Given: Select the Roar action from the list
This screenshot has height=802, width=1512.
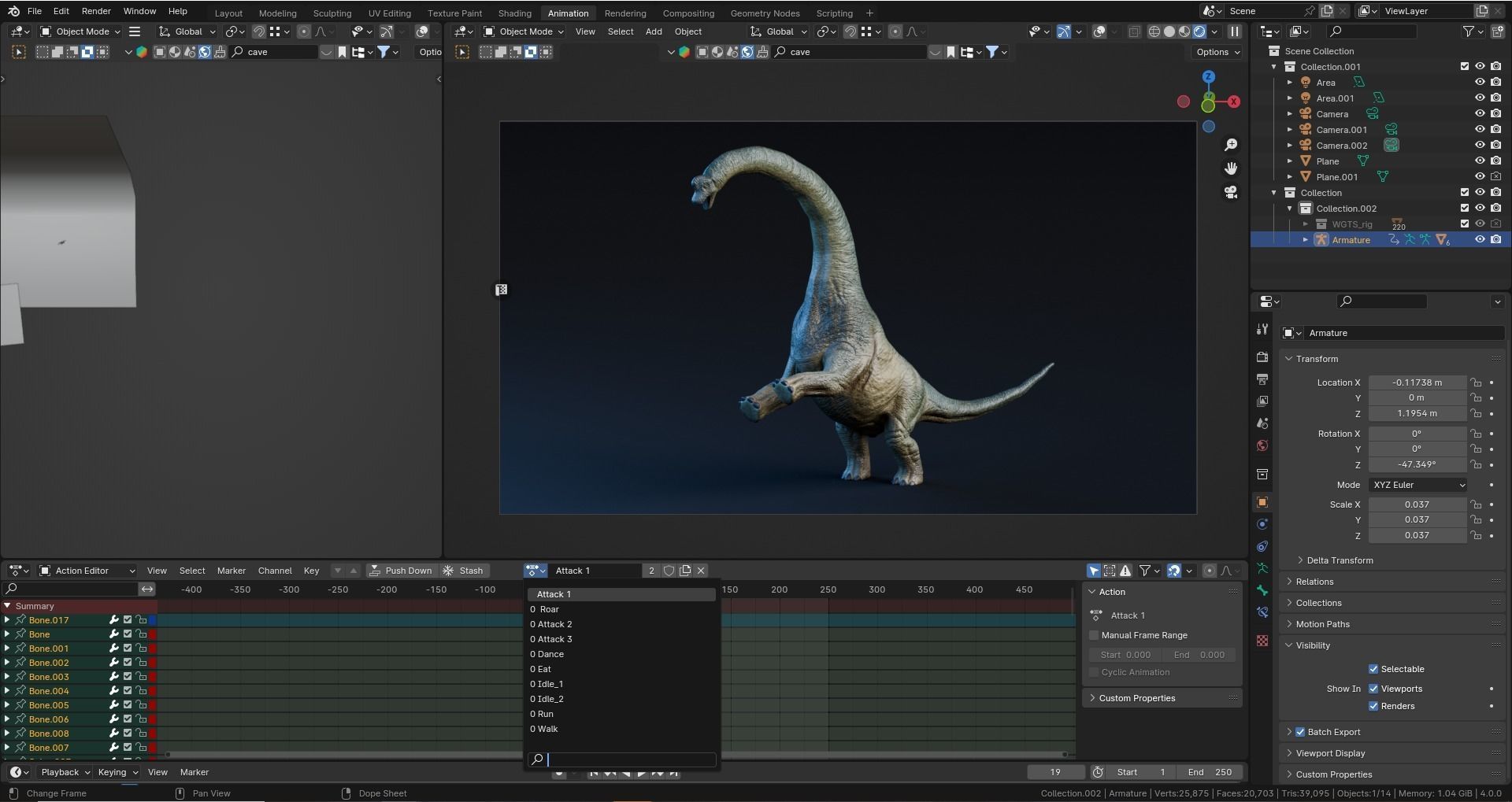Looking at the screenshot, I should coord(621,609).
